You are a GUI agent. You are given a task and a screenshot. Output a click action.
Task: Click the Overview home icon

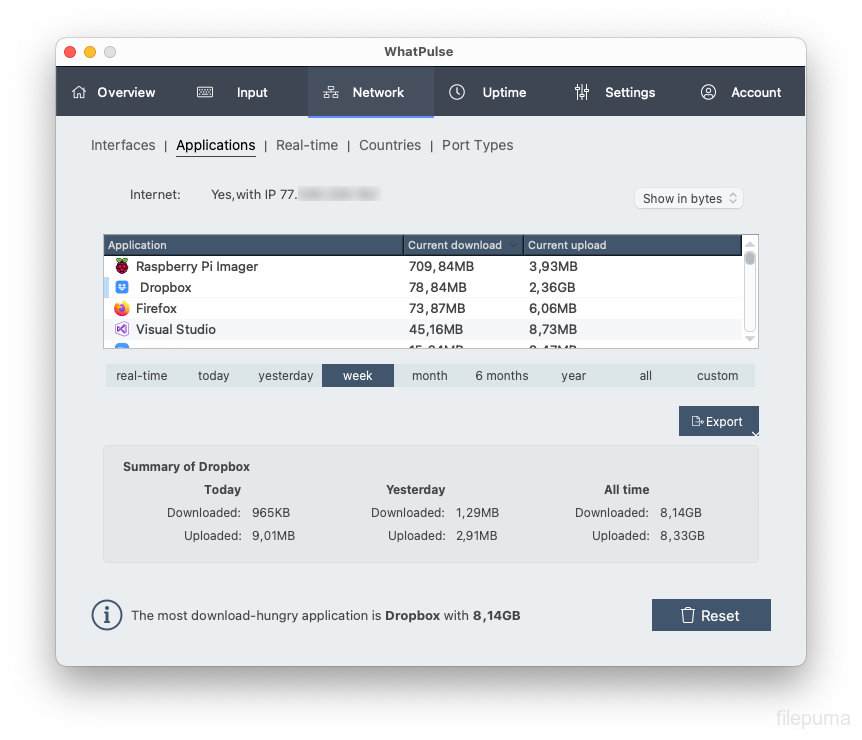coord(79,92)
